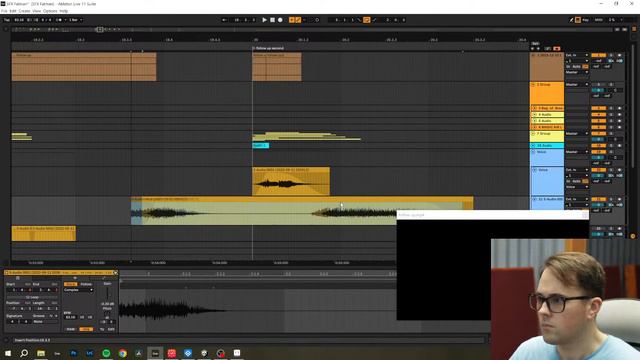Click the MIDI map mode button
The image size is (640, 360).
pyautogui.click(x=598, y=20)
